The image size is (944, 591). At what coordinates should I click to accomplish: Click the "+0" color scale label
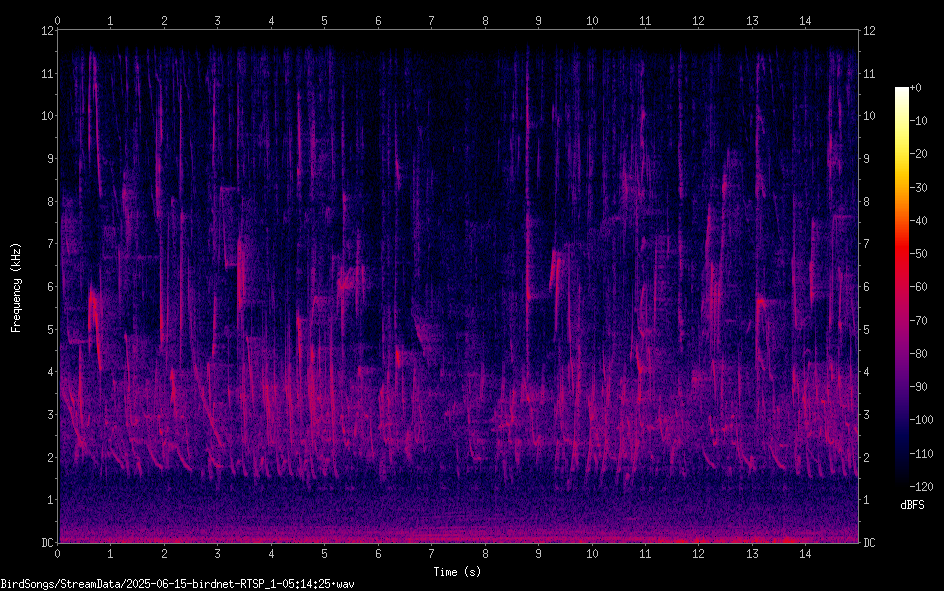[x=915, y=88]
